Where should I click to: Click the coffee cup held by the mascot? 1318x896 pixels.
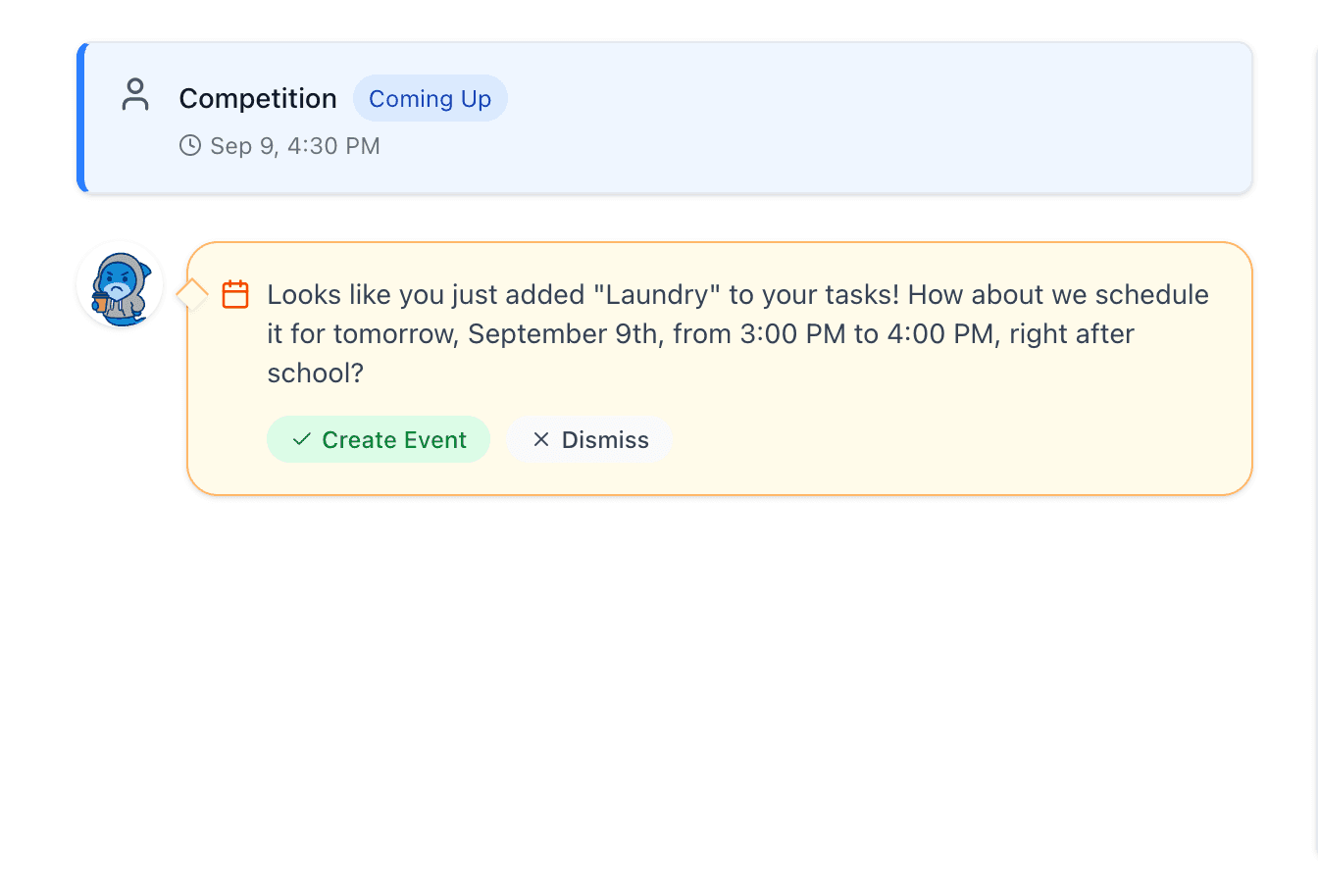[x=101, y=300]
